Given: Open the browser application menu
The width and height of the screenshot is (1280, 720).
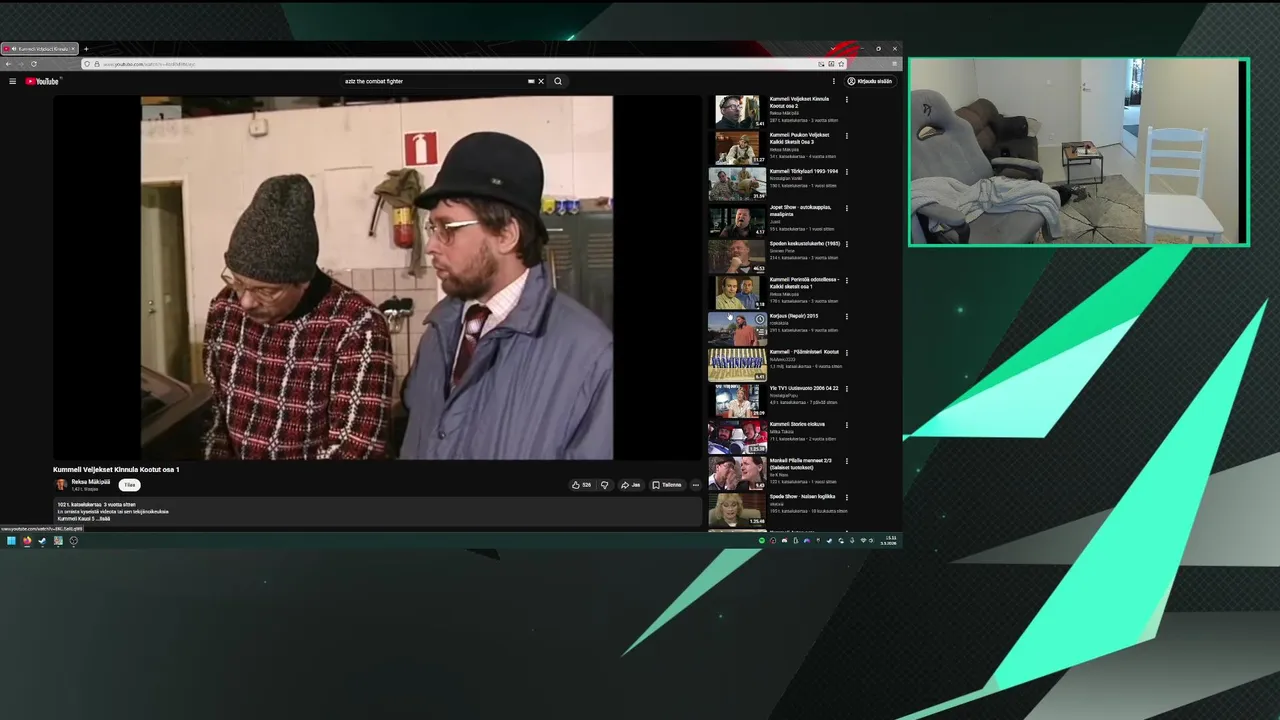Looking at the screenshot, I should [894, 64].
